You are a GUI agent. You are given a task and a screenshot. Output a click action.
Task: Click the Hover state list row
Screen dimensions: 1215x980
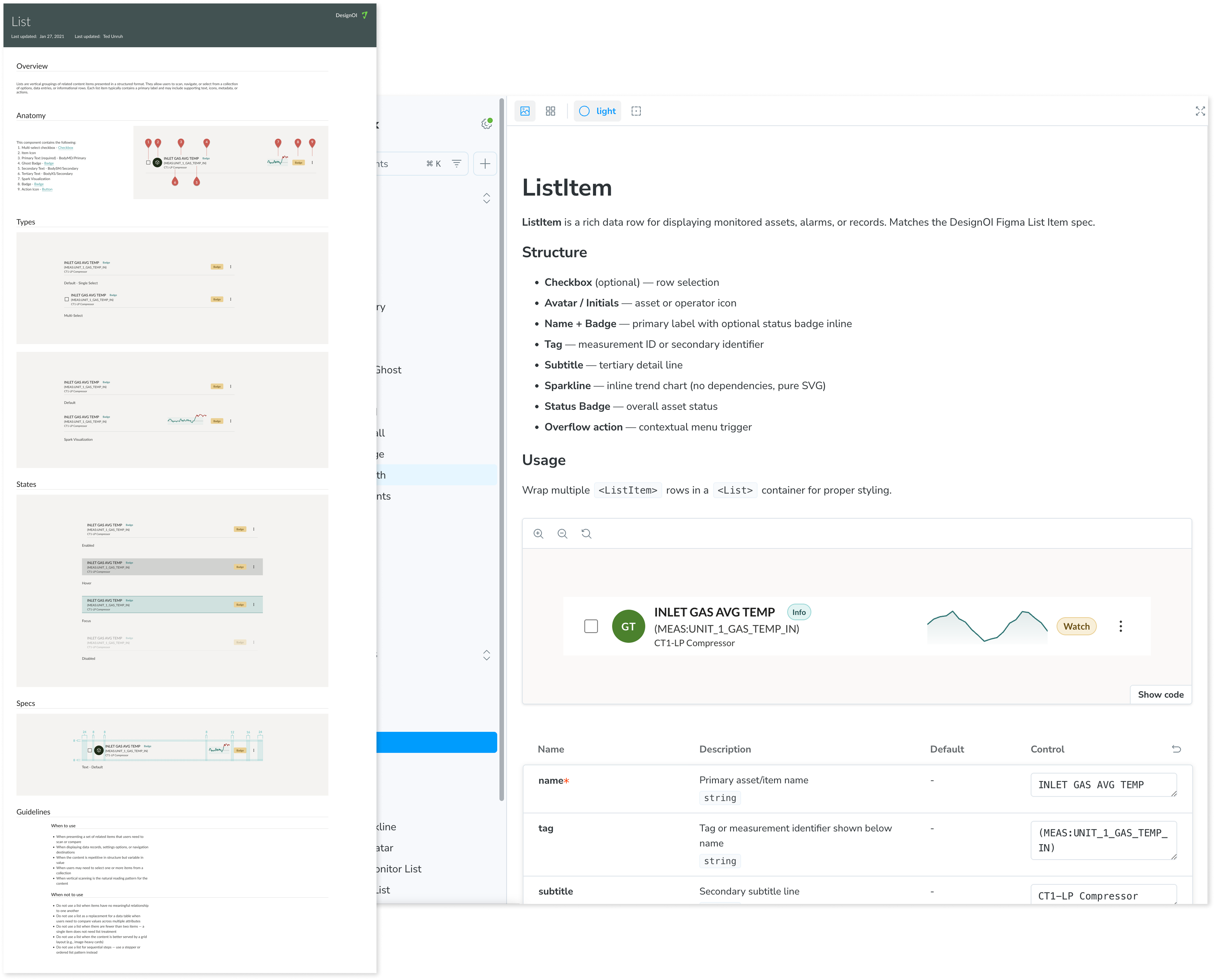[x=172, y=567]
